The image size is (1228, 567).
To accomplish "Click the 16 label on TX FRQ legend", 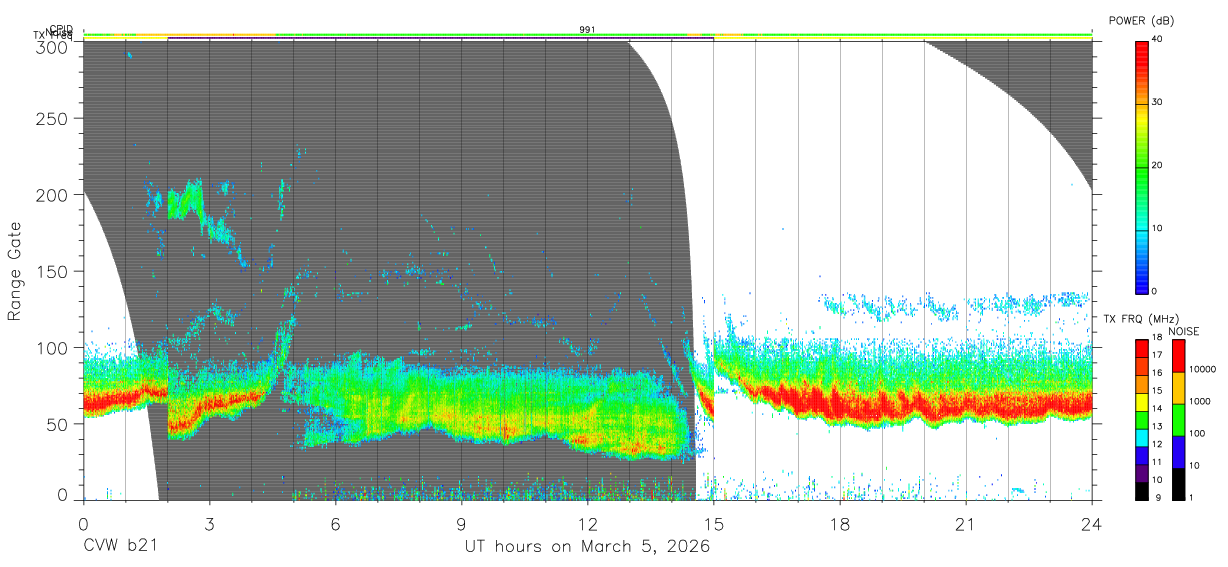I will pos(1157,373).
